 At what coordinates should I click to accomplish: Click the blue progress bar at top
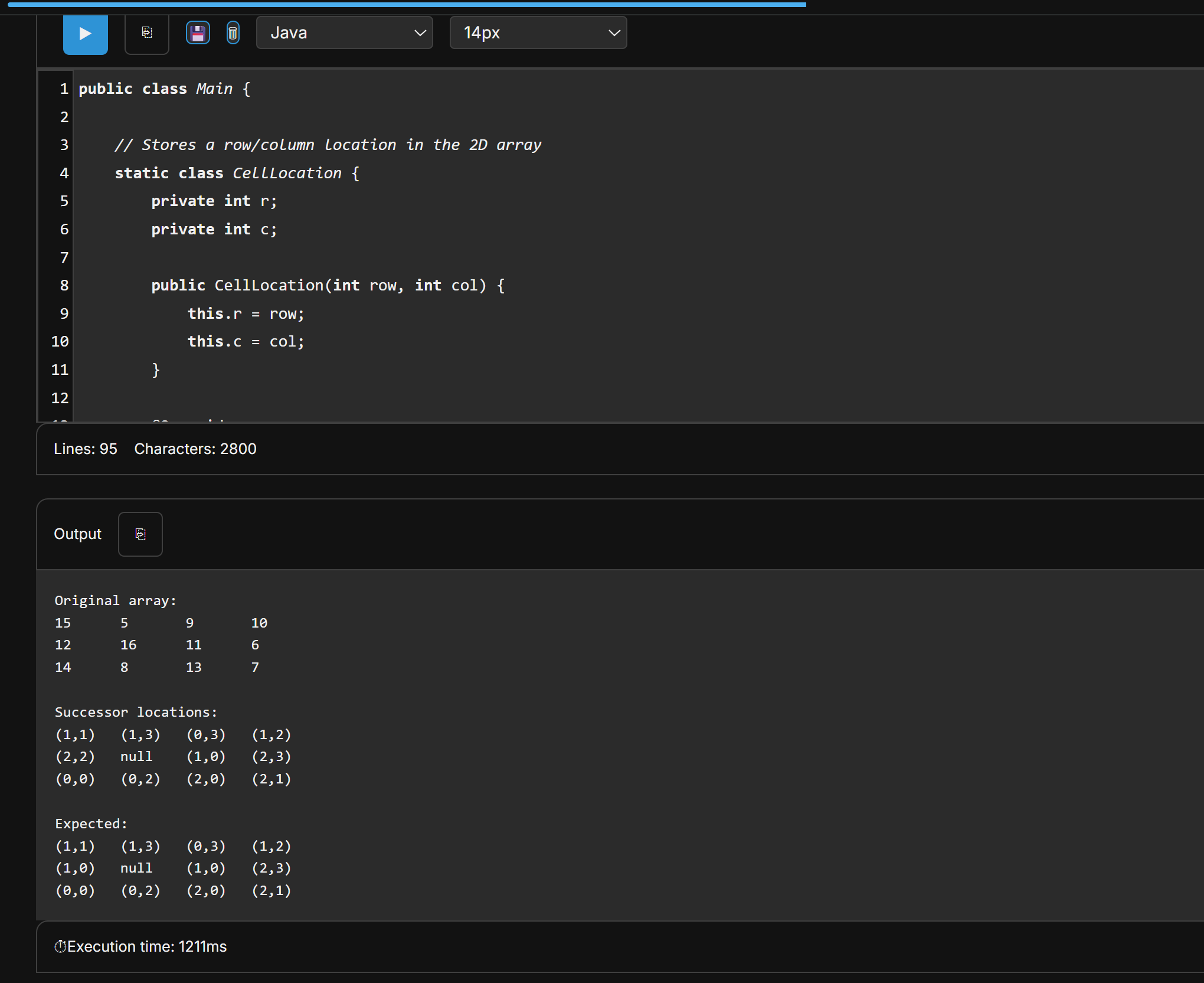pyautogui.click(x=407, y=4)
